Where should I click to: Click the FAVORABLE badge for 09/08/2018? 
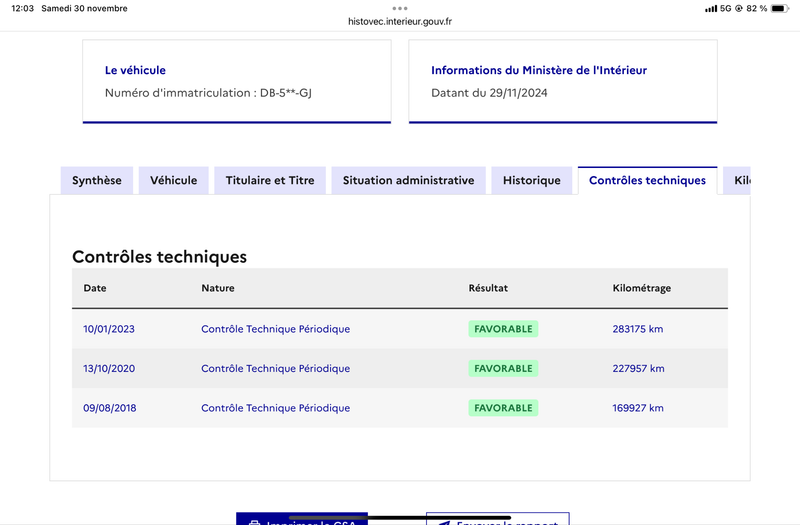pyautogui.click(x=503, y=408)
